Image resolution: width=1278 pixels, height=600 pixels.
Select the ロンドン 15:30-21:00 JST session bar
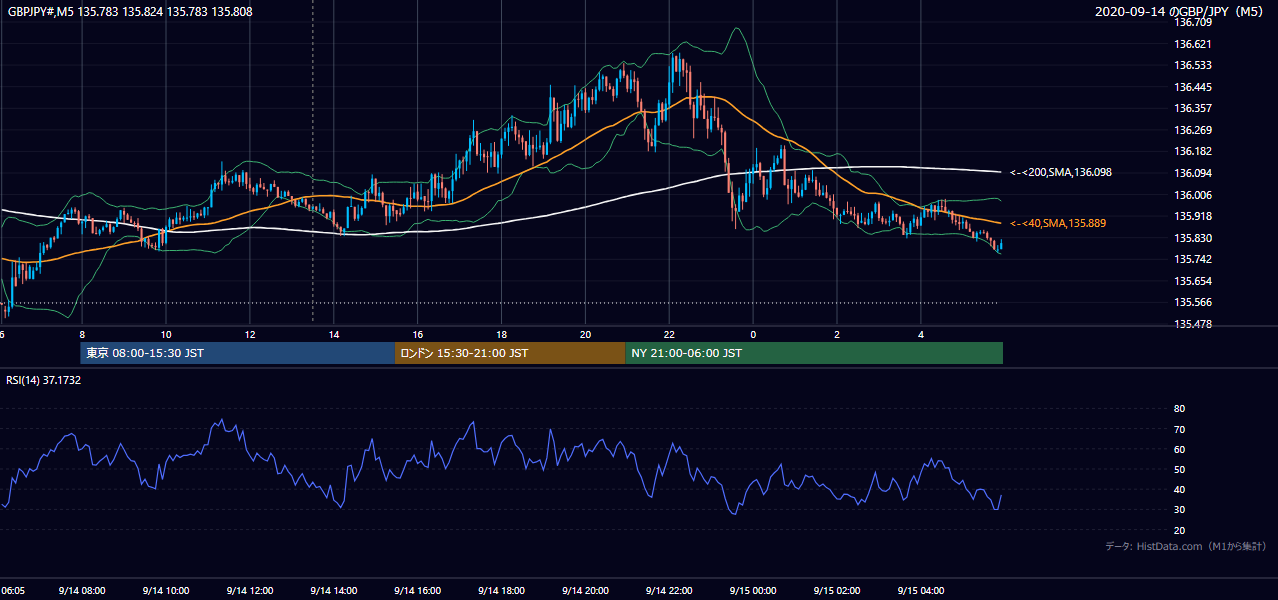510,353
